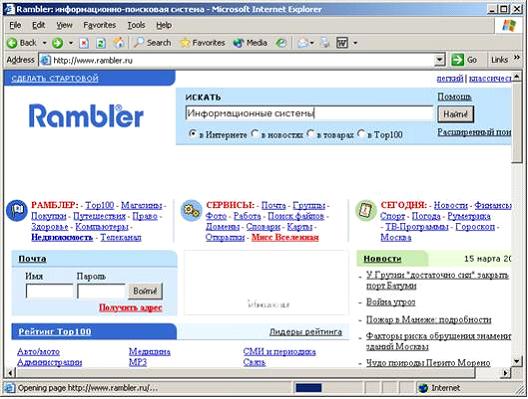
Task: Open the 'Почта' mail heading link
Action: click(32, 259)
